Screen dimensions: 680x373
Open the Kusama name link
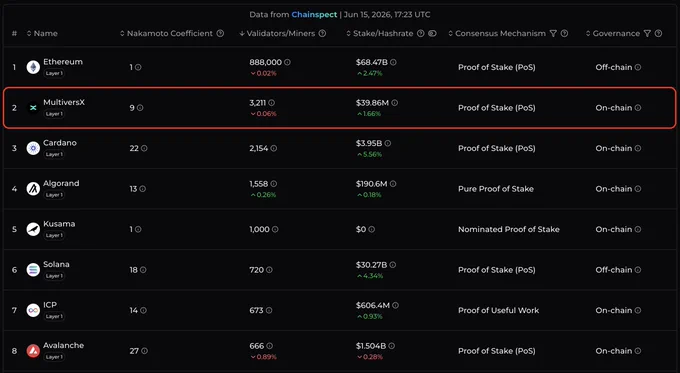point(59,224)
